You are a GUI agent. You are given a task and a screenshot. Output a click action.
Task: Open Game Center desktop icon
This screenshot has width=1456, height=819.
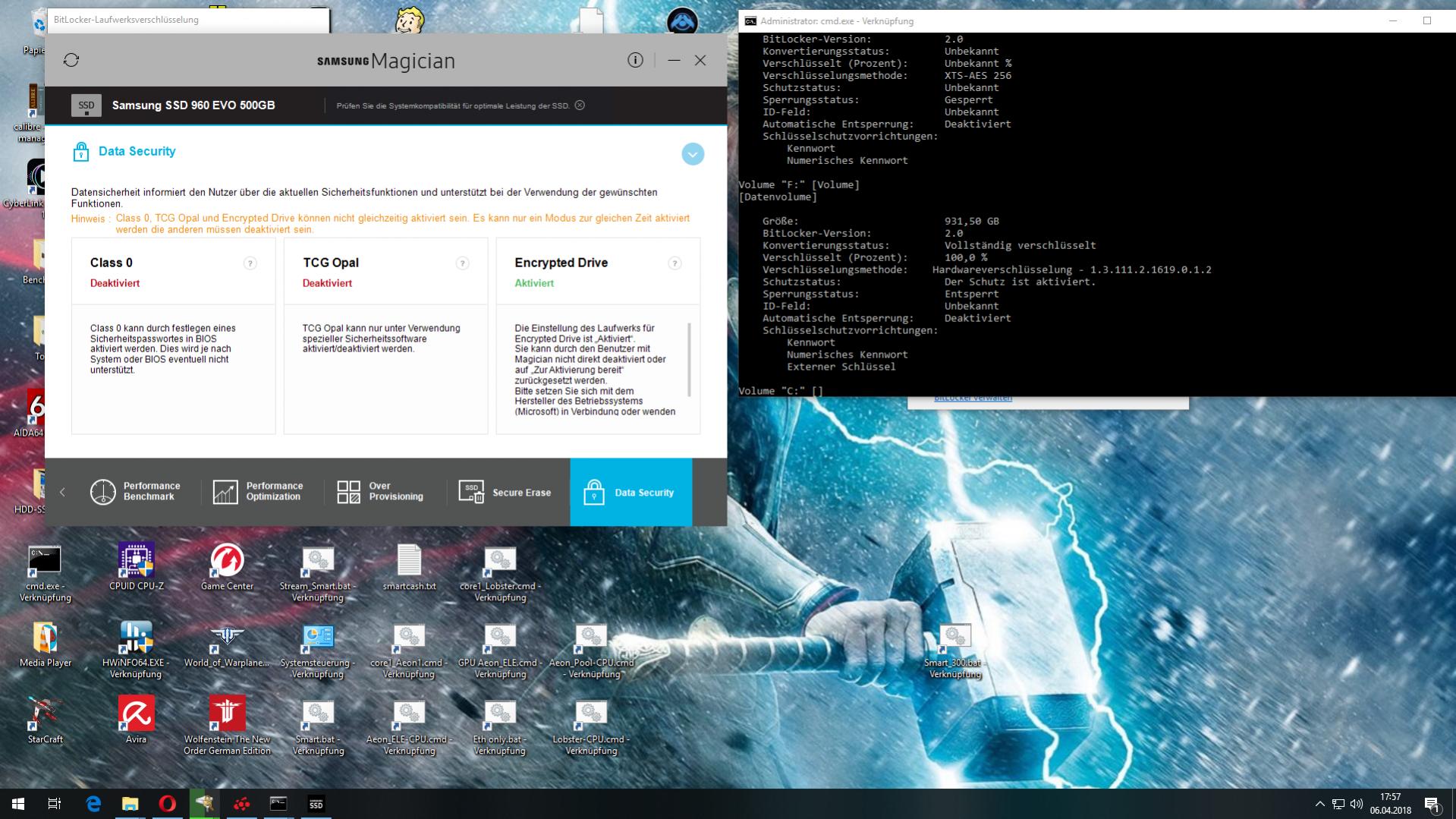[227, 568]
